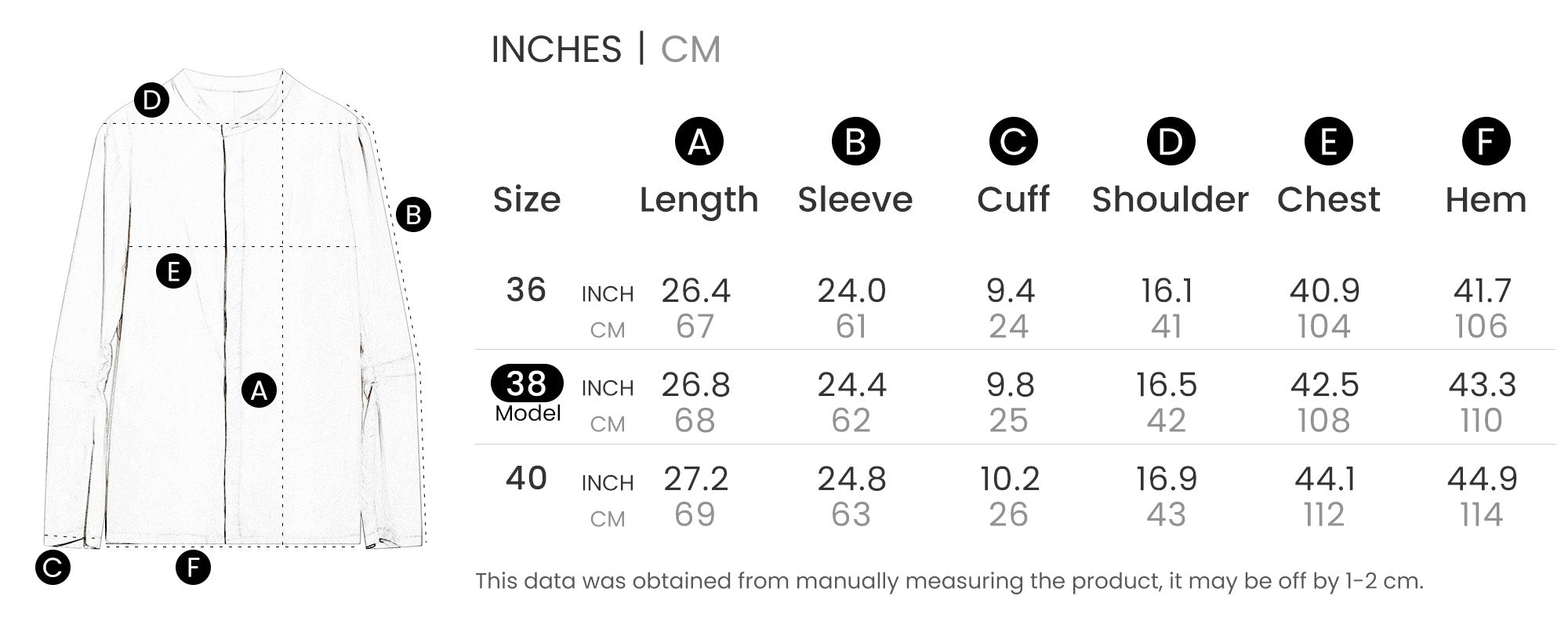Click the C Cuff header icon

[1013, 142]
